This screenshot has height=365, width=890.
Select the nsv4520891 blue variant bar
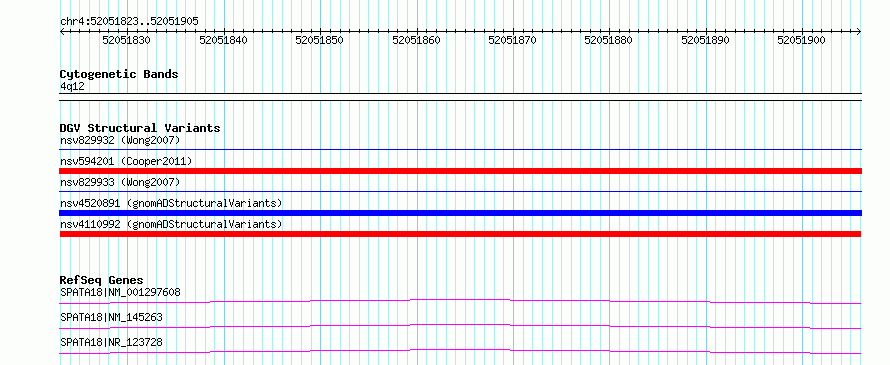click(461, 213)
